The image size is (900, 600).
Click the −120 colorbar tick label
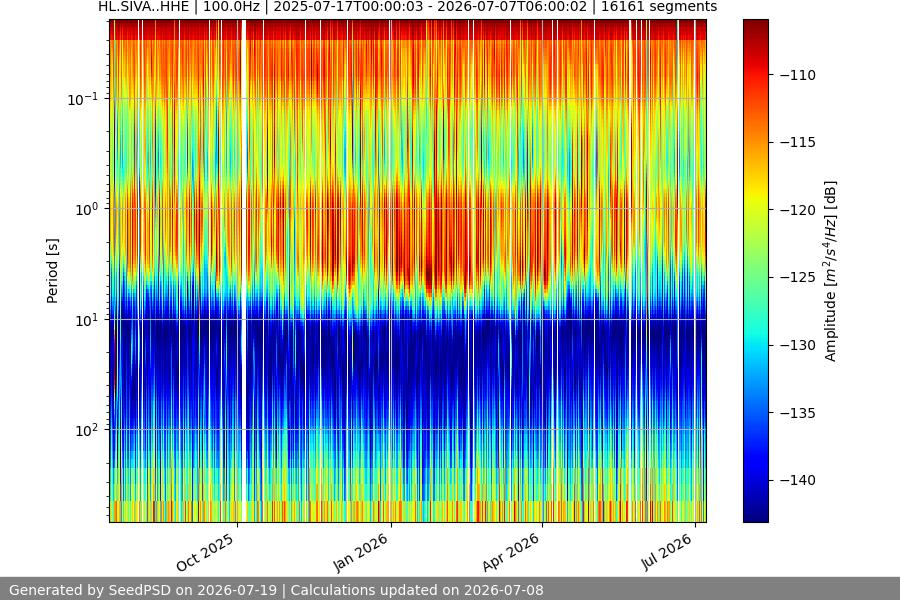[798, 210]
